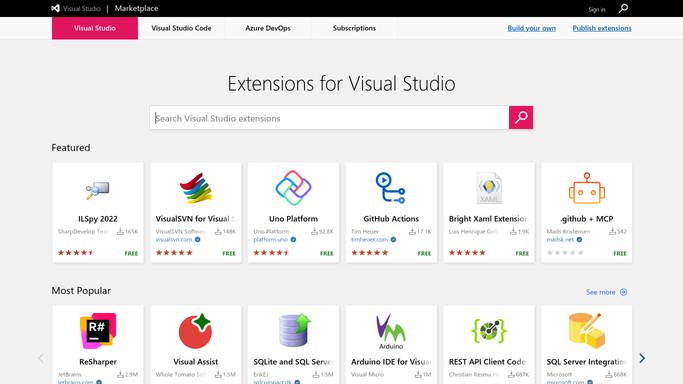Image resolution: width=683 pixels, height=384 pixels.
Task: Click the pink search magnifier button
Action: pyautogui.click(x=521, y=118)
